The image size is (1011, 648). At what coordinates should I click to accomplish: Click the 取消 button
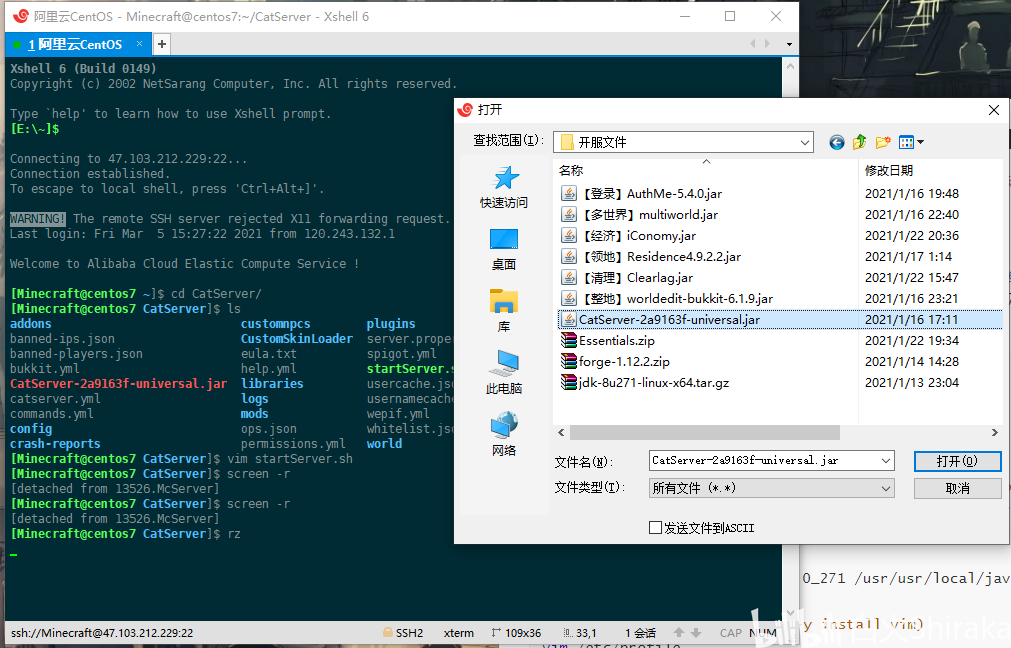click(x=957, y=488)
